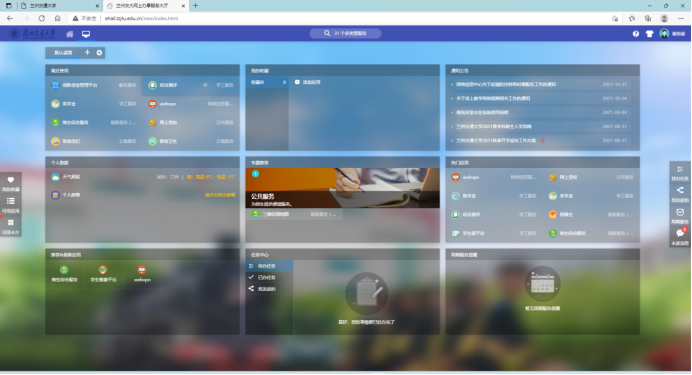Click the 添加应用 button in favorites panel
The width and height of the screenshot is (692, 375).
pos(308,82)
